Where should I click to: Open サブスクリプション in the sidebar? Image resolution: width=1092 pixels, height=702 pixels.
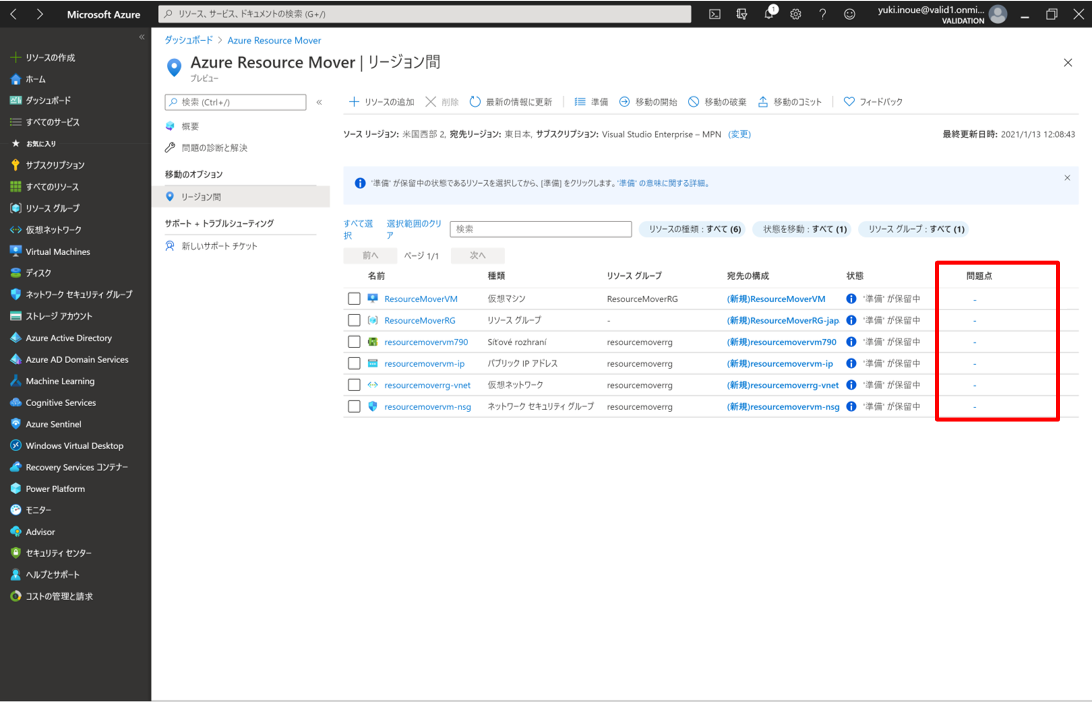click(x=47, y=165)
